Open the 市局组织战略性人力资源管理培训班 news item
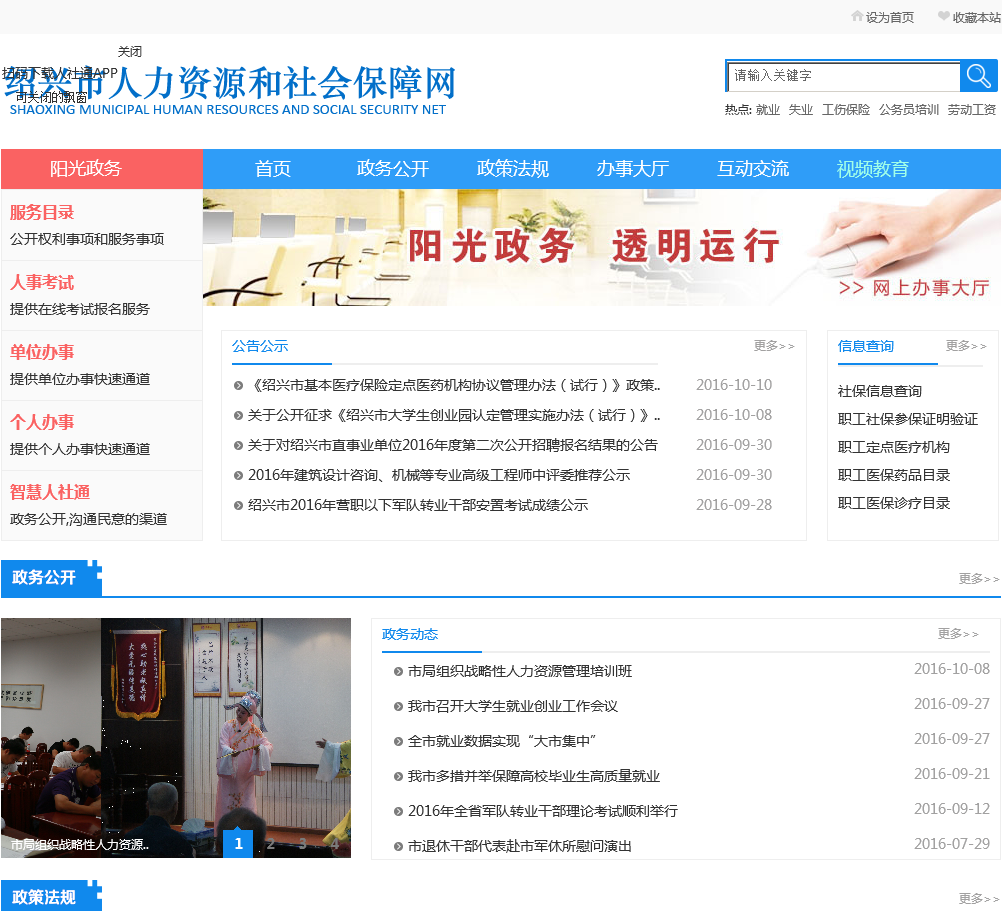 pyautogui.click(x=520, y=671)
